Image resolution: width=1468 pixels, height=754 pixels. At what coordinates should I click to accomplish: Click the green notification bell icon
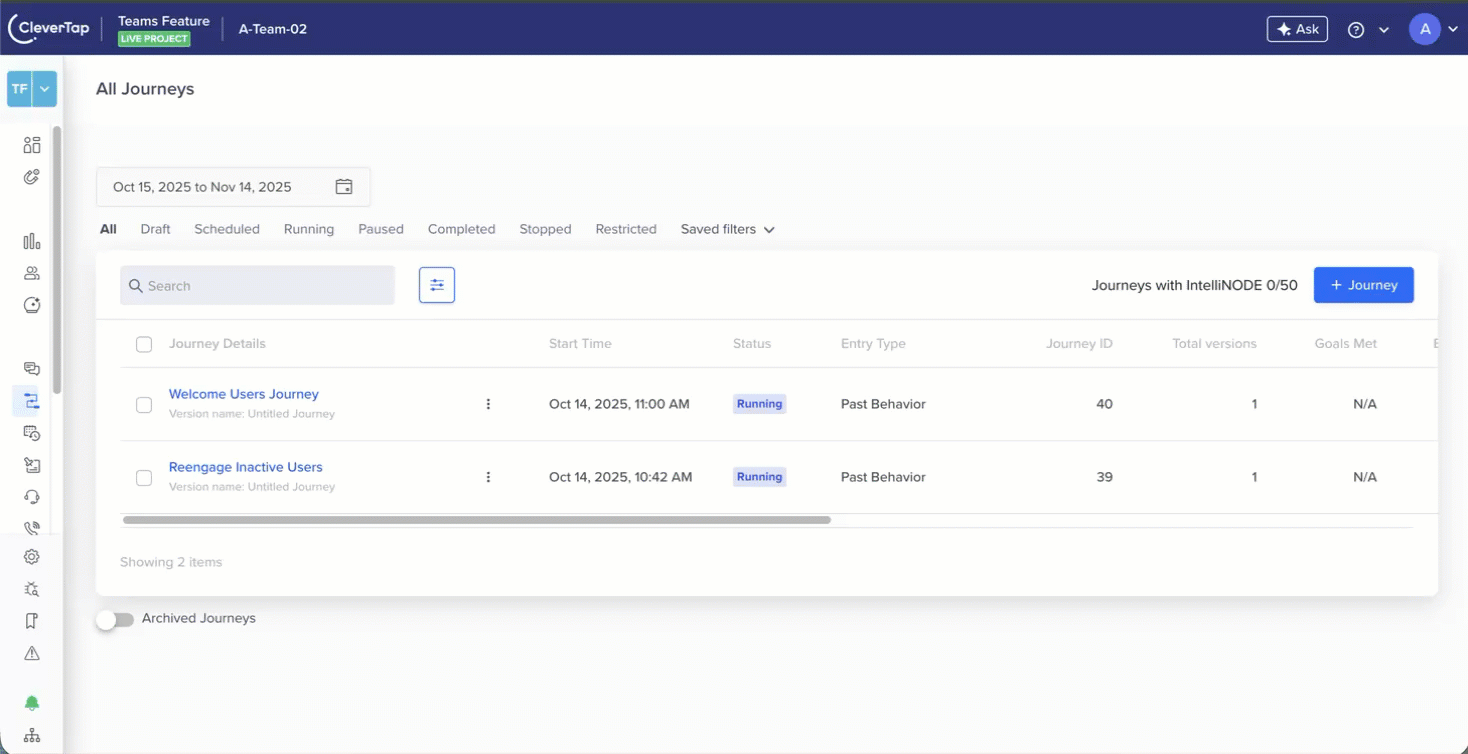[x=31, y=702]
